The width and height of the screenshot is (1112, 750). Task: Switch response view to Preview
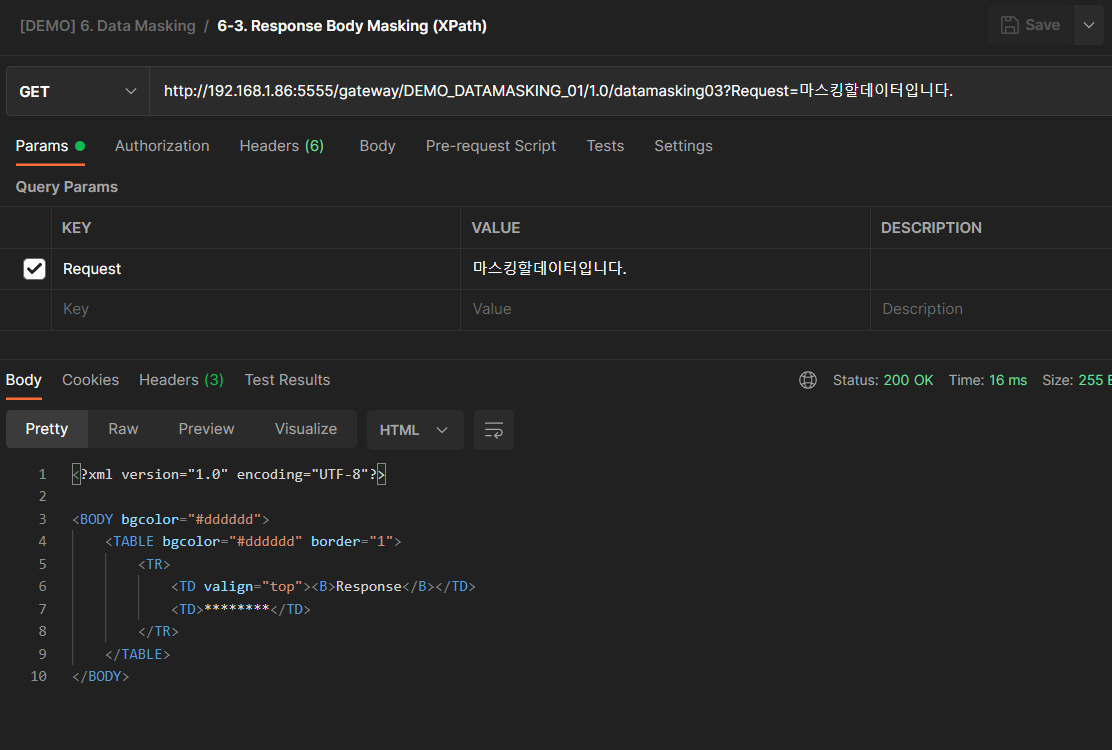(206, 429)
